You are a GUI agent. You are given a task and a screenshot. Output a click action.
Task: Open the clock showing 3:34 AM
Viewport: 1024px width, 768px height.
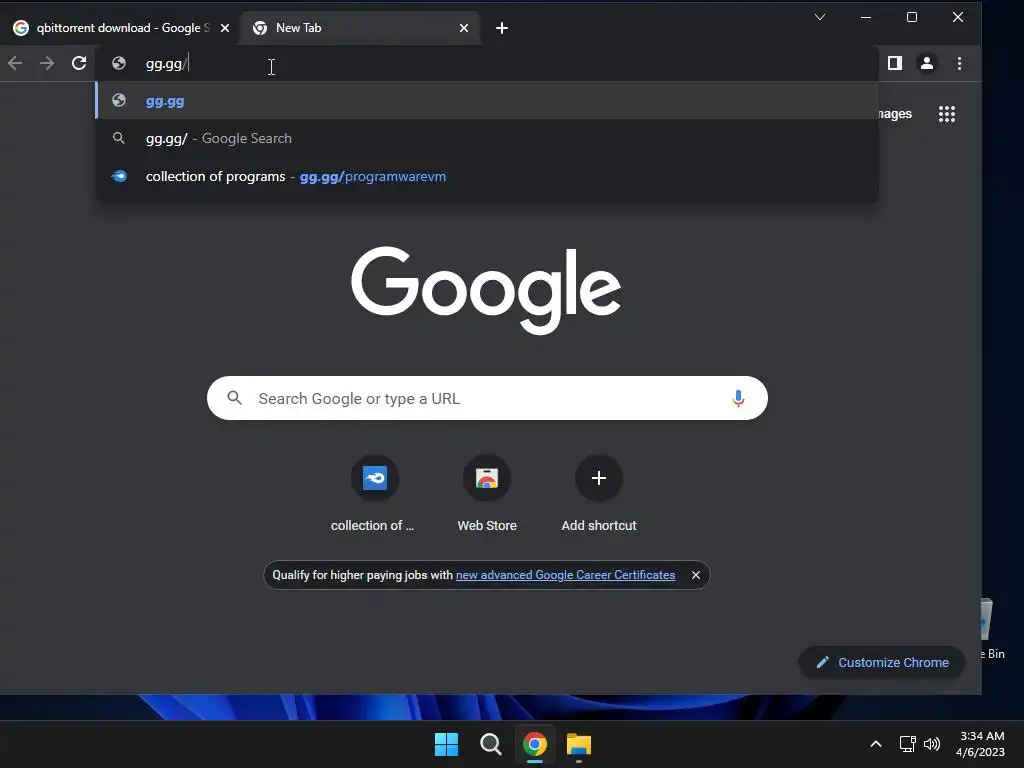coord(980,744)
